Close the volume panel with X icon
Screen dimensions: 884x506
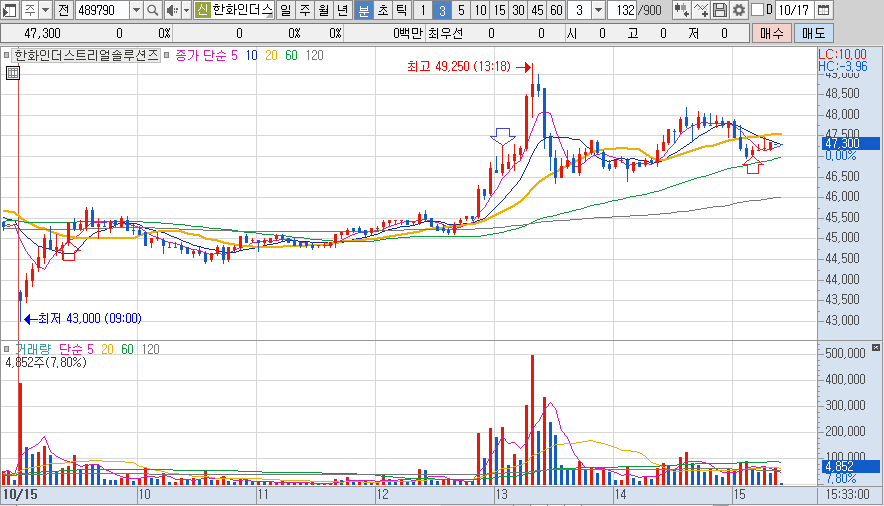point(876,348)
